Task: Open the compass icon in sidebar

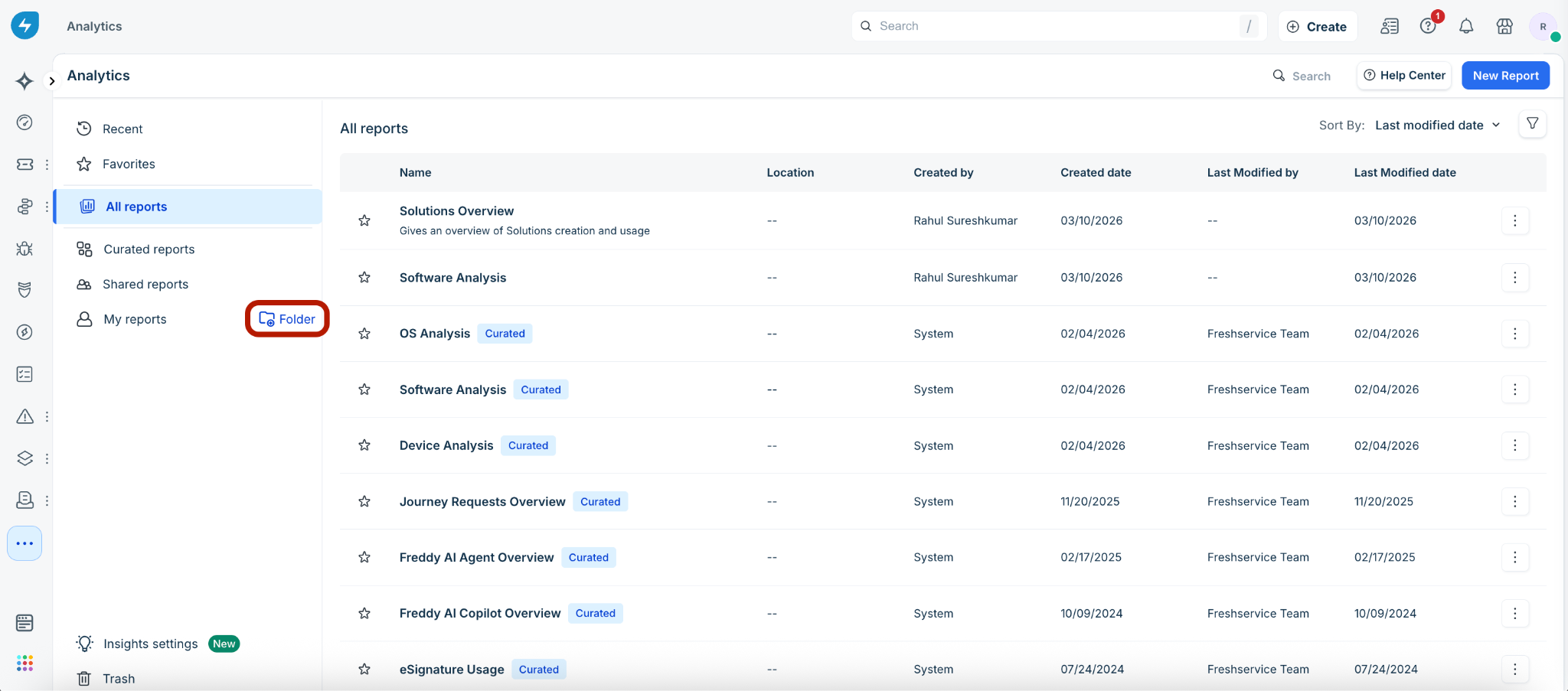Action: click(x=24, y=332)
